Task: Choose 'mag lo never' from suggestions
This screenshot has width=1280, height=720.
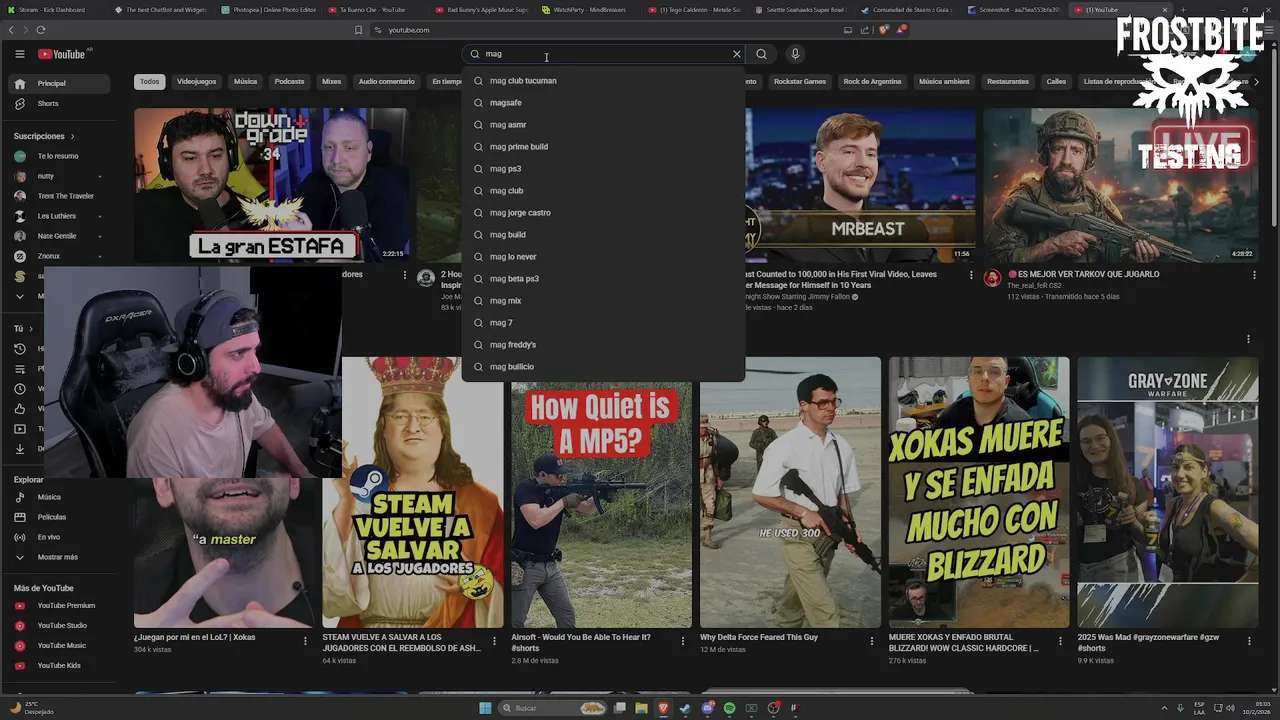Action: tap(604, 257)
